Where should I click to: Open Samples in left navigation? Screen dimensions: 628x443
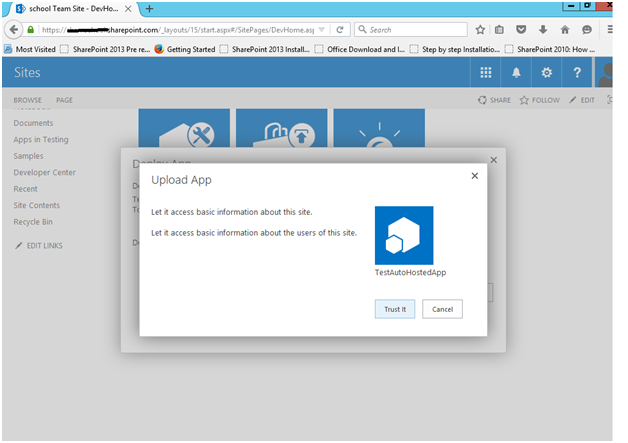pos(28,156)
